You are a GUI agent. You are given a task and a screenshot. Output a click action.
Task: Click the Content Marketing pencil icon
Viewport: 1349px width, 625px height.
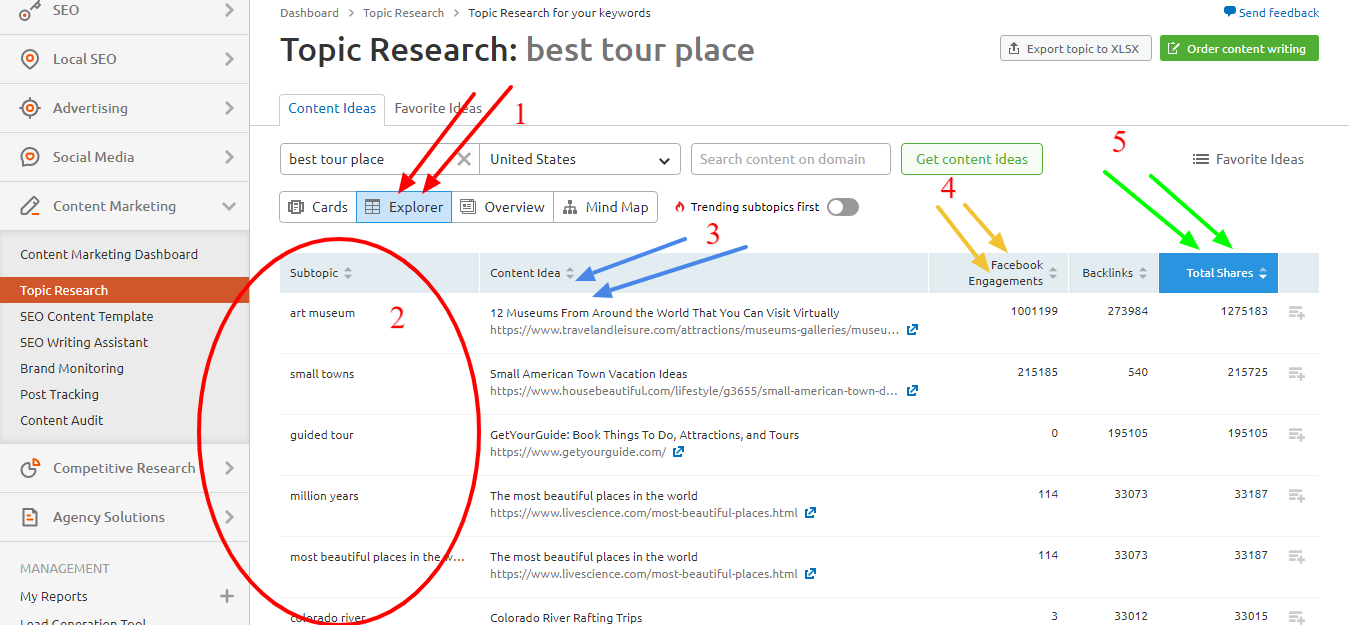pos(31,206)
